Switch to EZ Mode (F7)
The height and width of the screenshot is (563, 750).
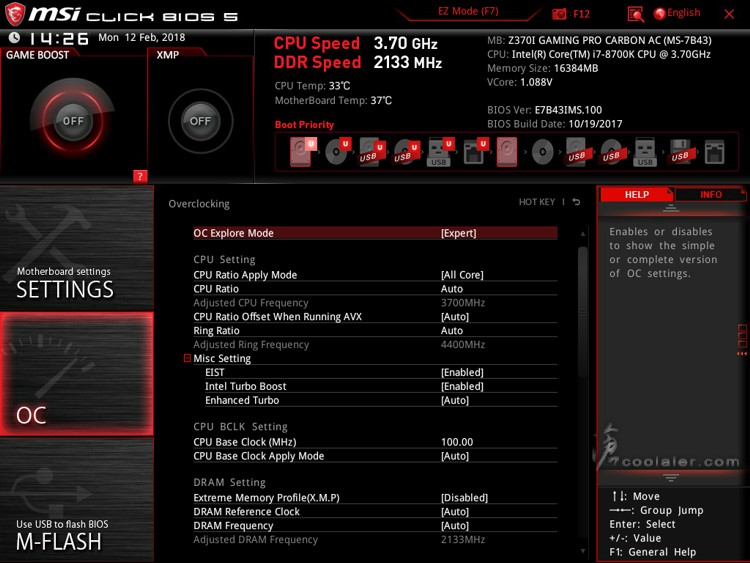(468, 11)
